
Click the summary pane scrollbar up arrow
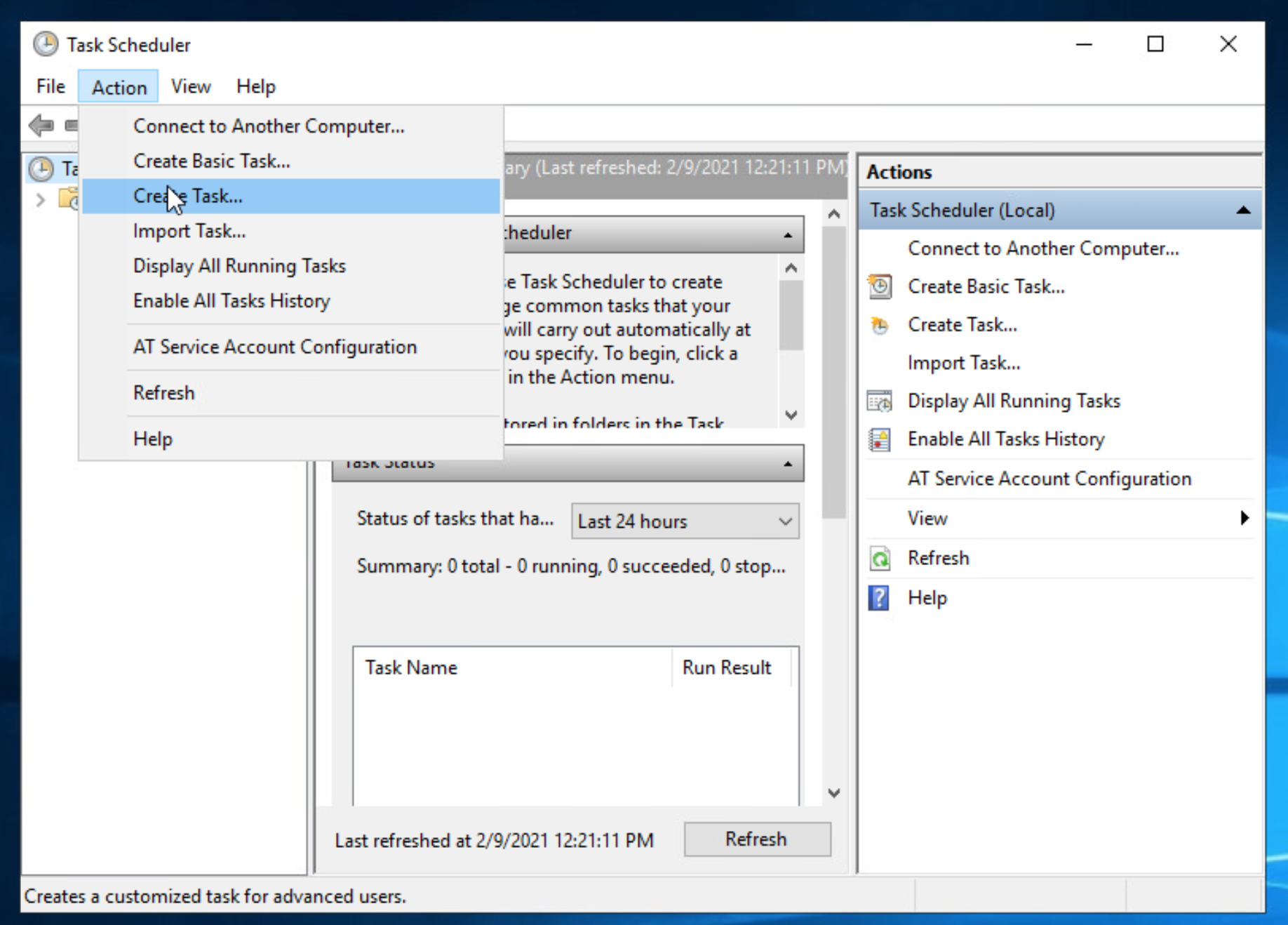[x=834, y=214]
